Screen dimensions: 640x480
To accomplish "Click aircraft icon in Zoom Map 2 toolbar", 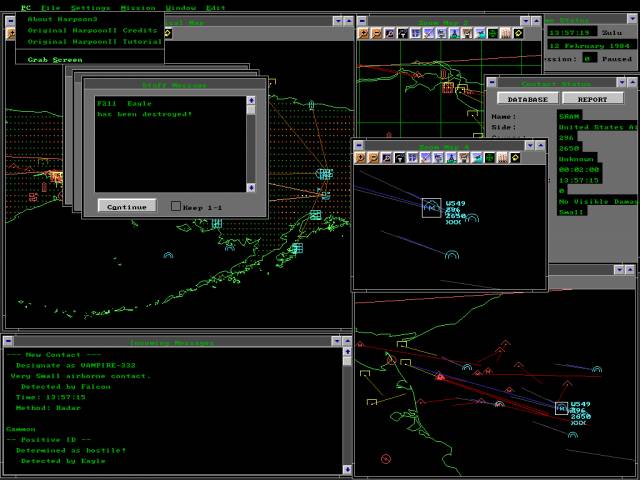I will point(480,33).
